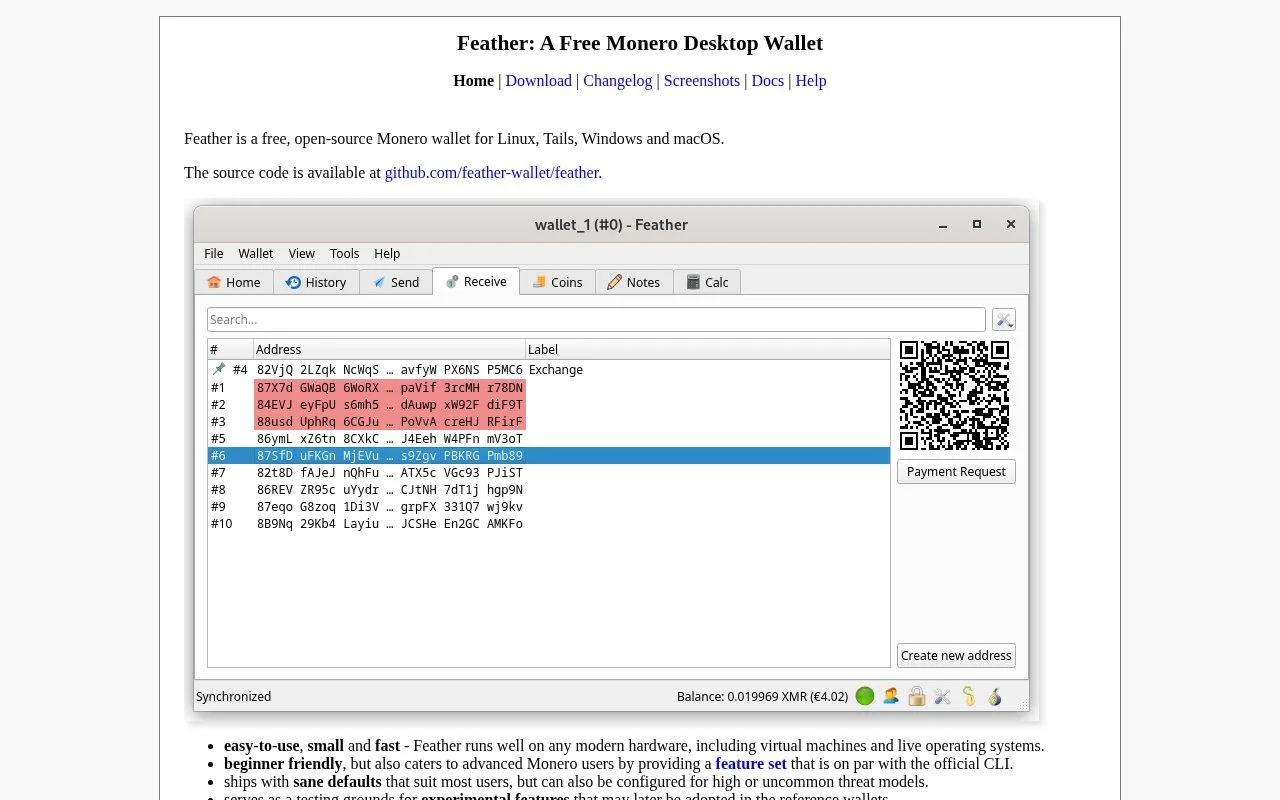Screen dimensions: 1280x800
Task: Click the Label column header
Action: 708,349
